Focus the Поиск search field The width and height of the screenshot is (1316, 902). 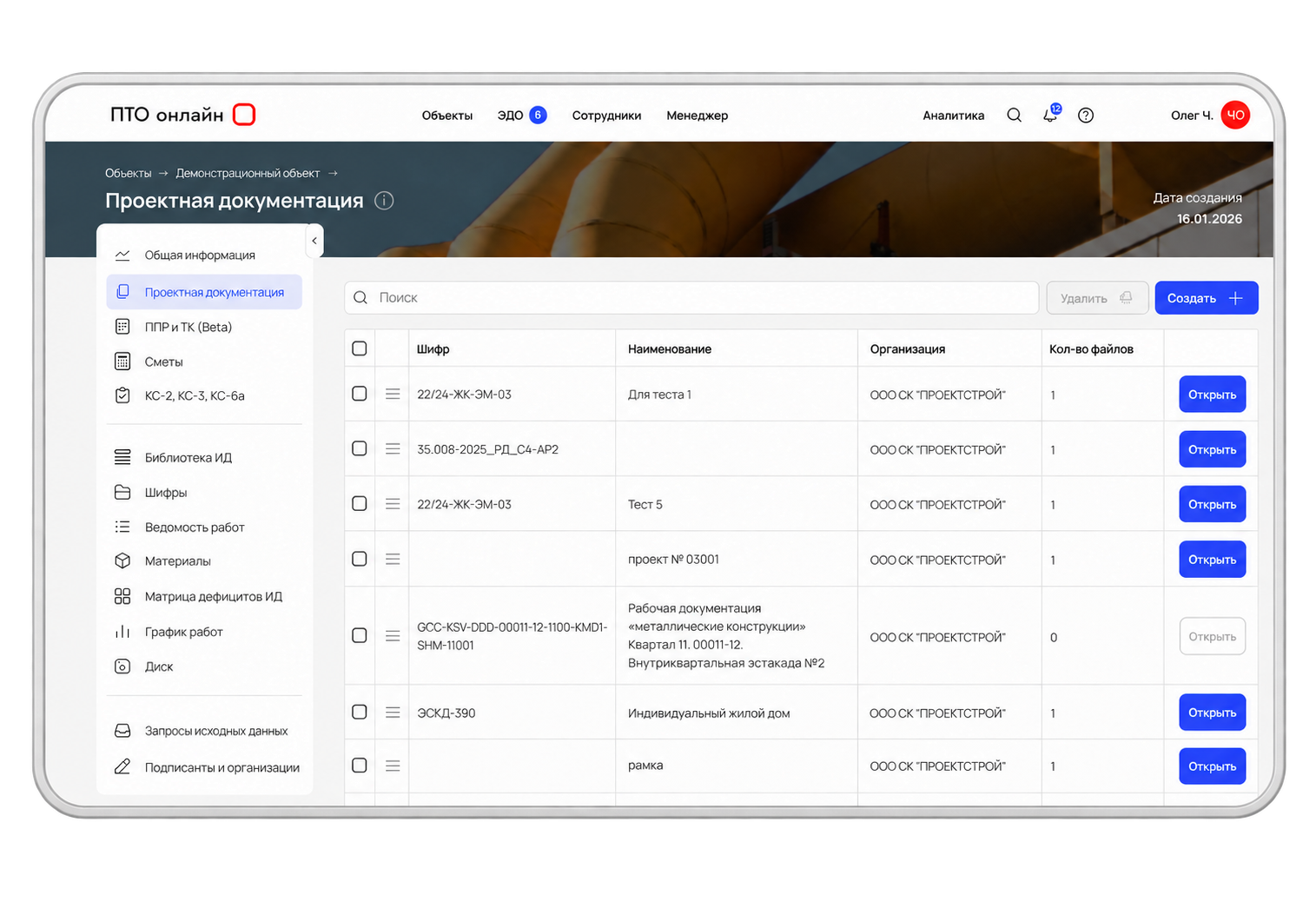click(x=691, y=298)
